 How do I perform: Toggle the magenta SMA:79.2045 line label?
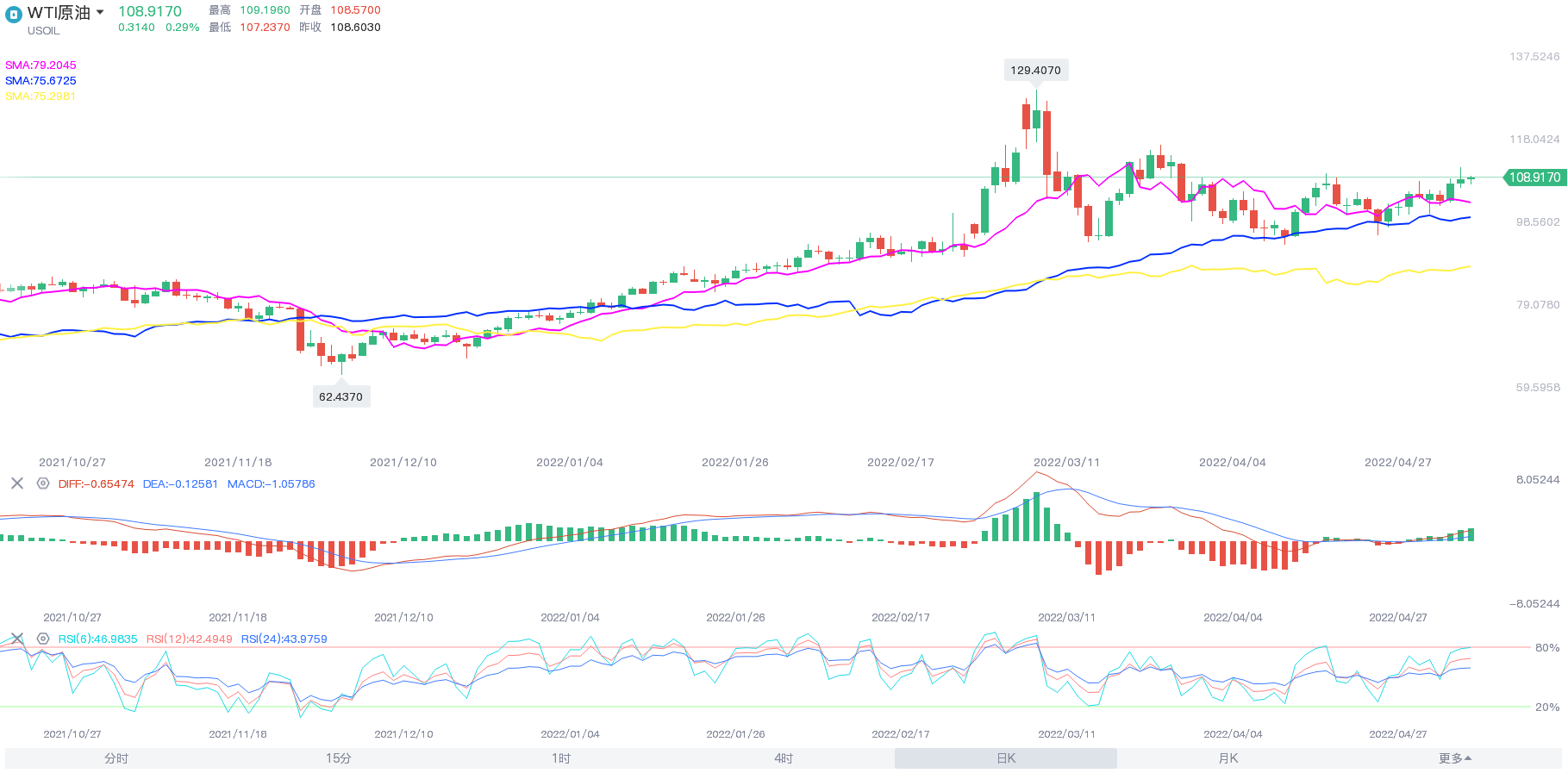coord(41,65)
